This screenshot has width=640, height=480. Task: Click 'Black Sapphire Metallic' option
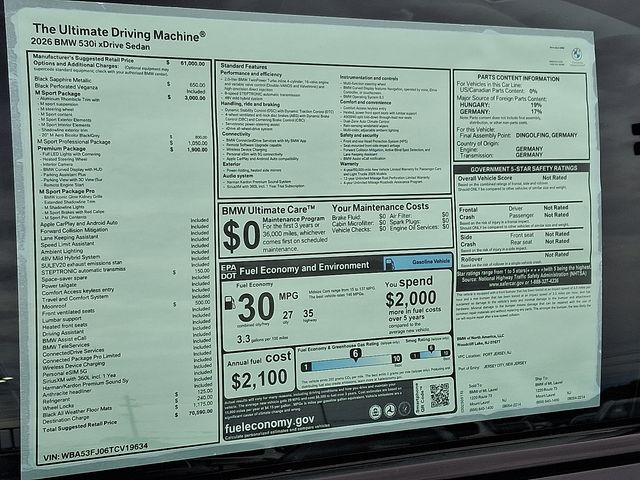(63, 80)
